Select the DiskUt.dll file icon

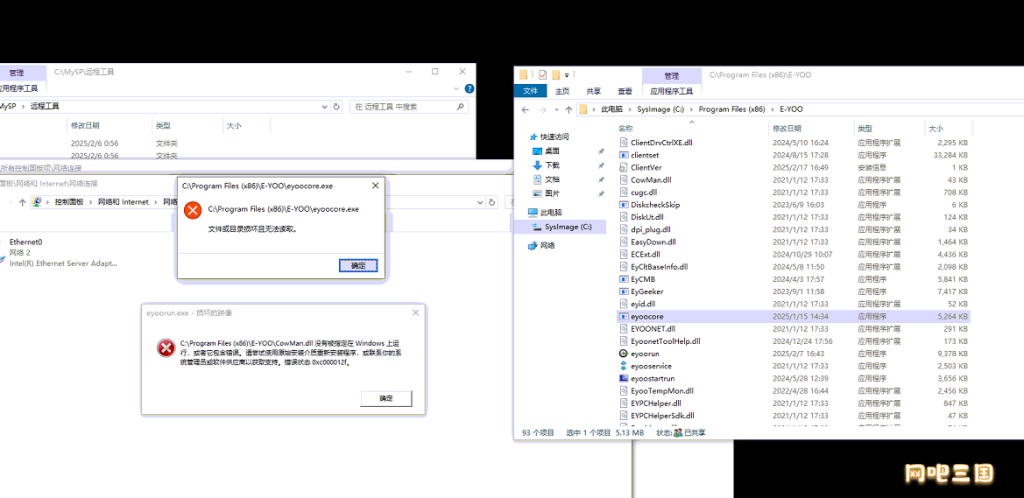[x=623, y=217]
